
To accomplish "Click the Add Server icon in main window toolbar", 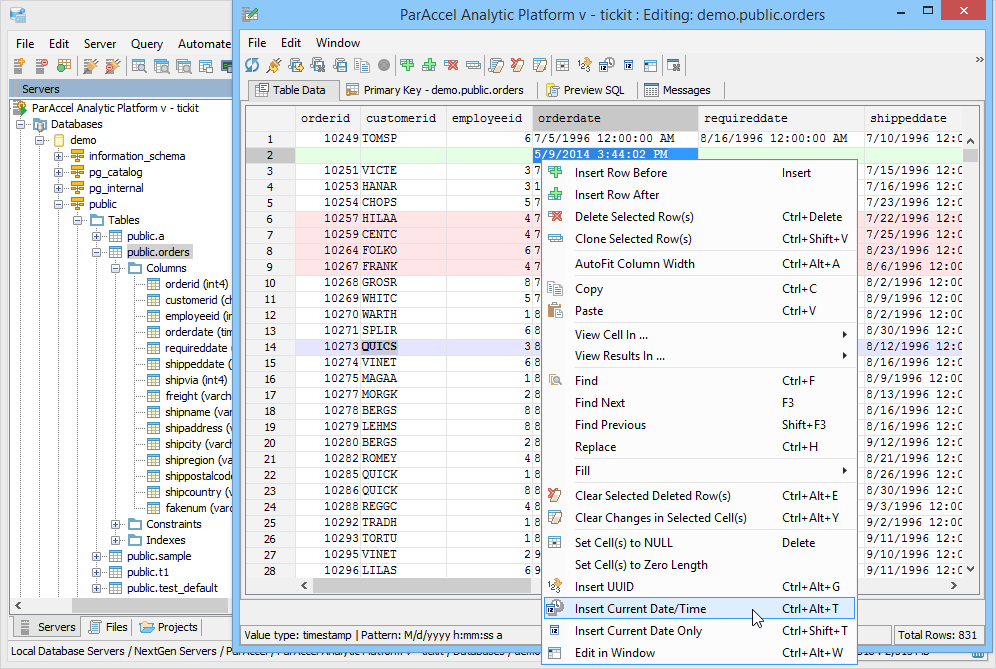I will click(x=19, y=65).
